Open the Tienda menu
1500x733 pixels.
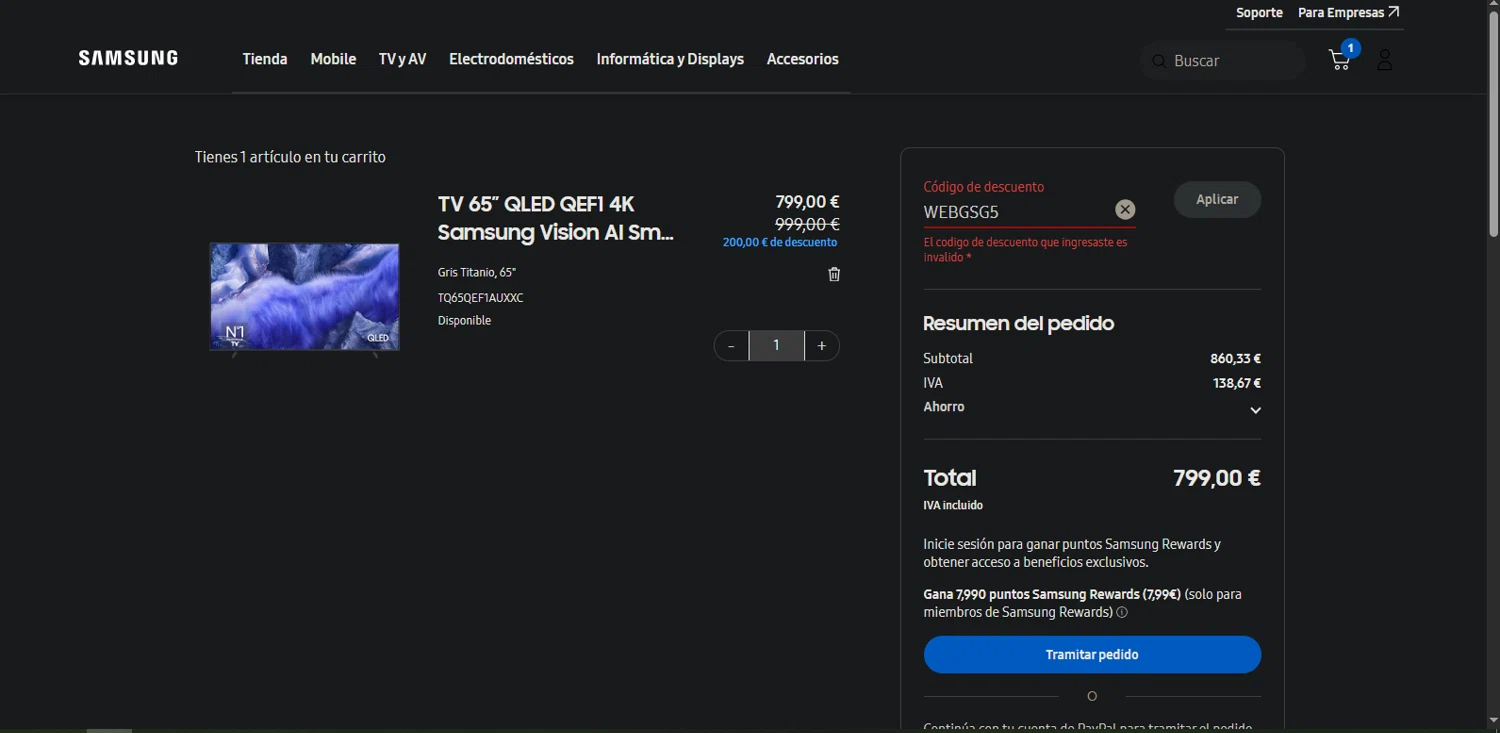(265, 59)
